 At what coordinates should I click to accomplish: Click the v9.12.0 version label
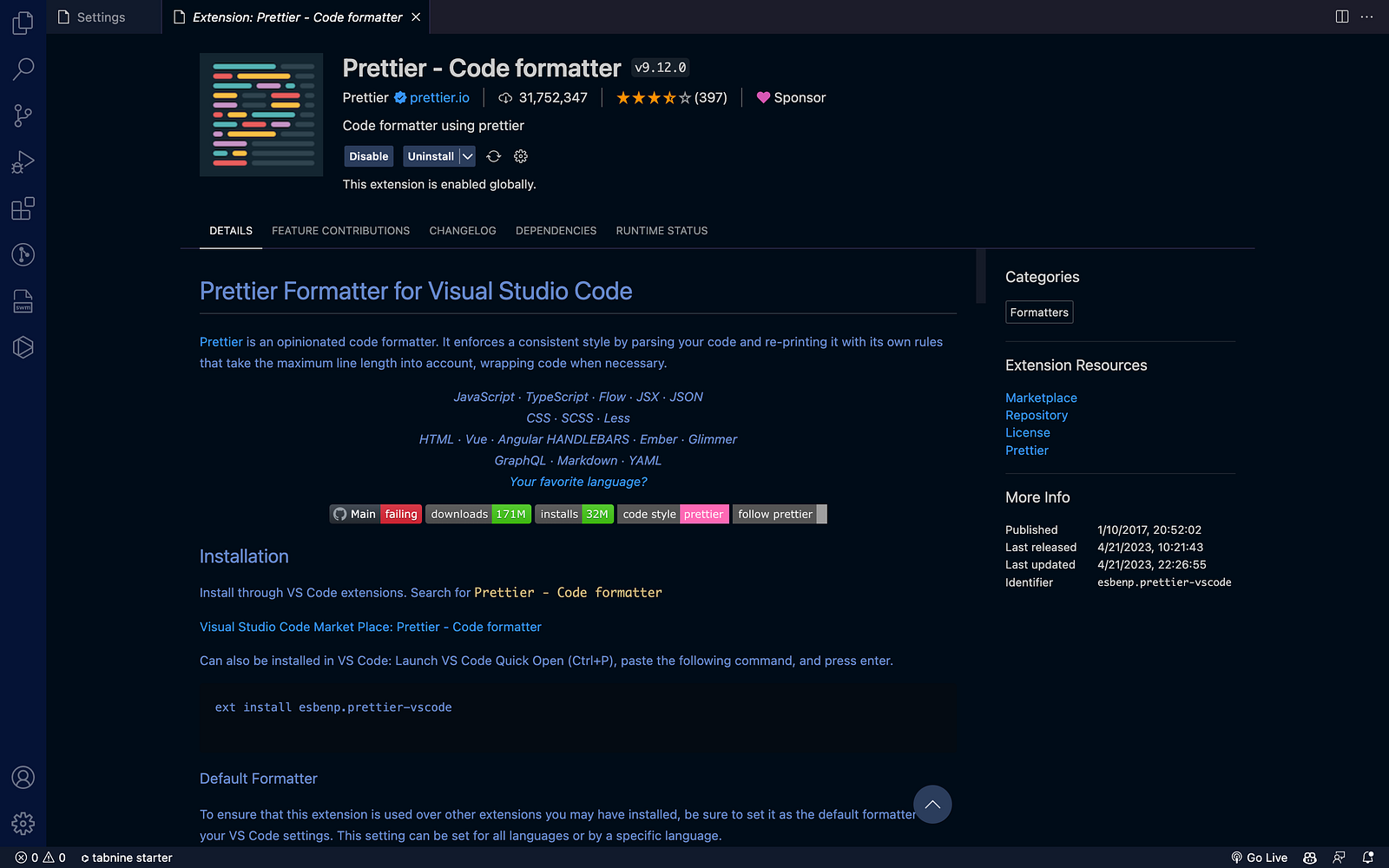[661, 68]
